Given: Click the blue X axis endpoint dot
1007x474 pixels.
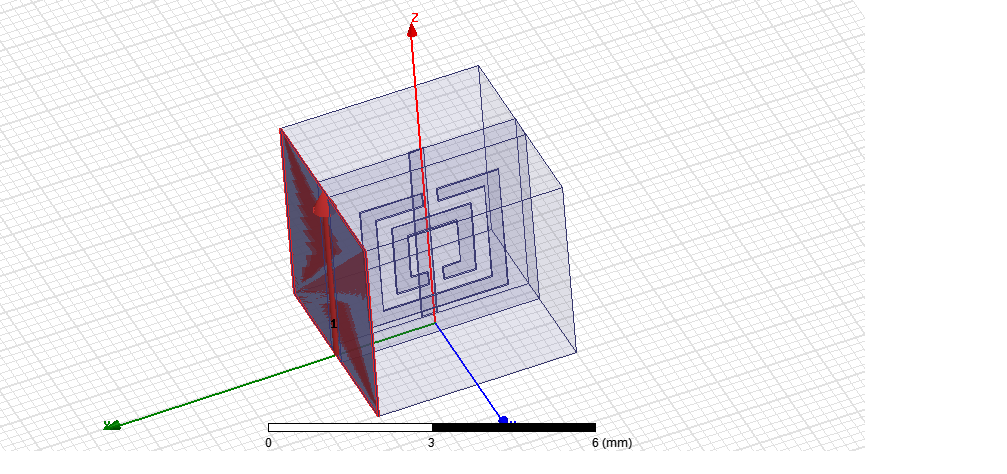Looking at the screenshot, I should [x=504, y=421].
